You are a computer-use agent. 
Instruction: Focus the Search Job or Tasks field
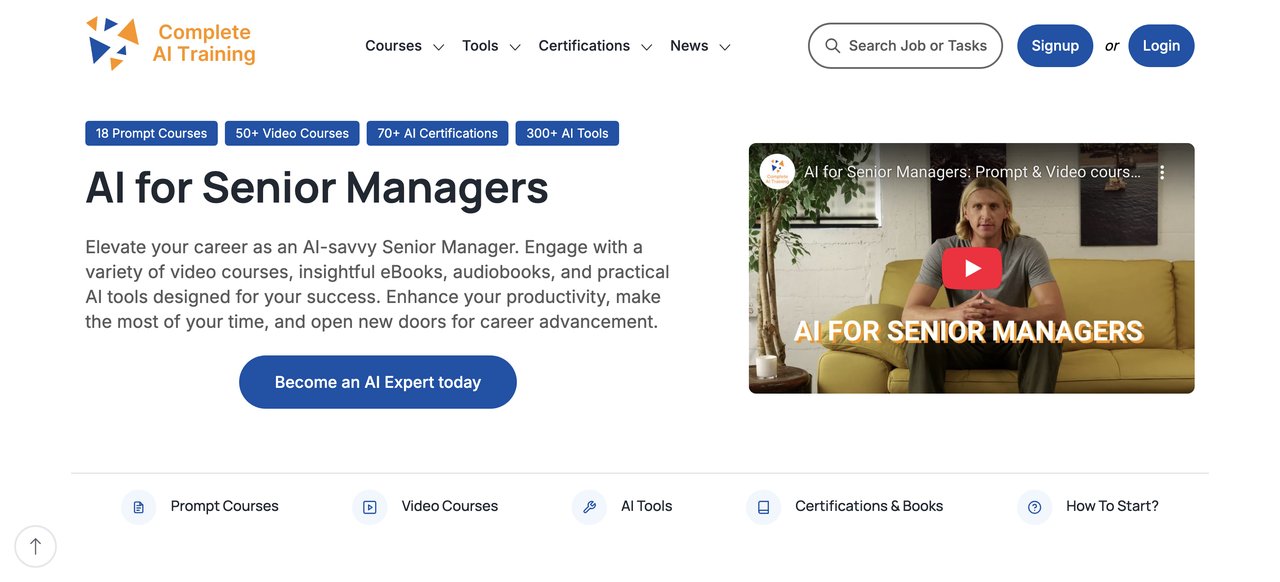[x=905, y=46]
